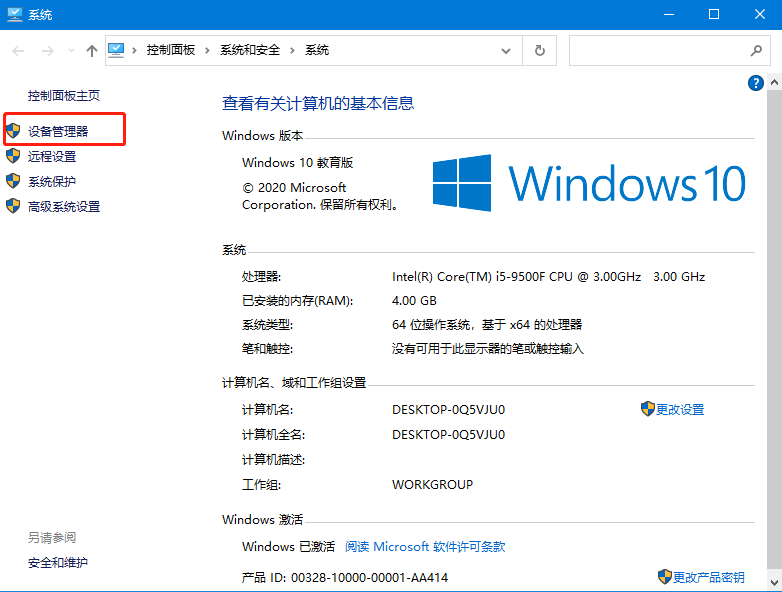Click 更改产品密钥 link
This screenshot has width=782, height=592.
tap(709, 578)
